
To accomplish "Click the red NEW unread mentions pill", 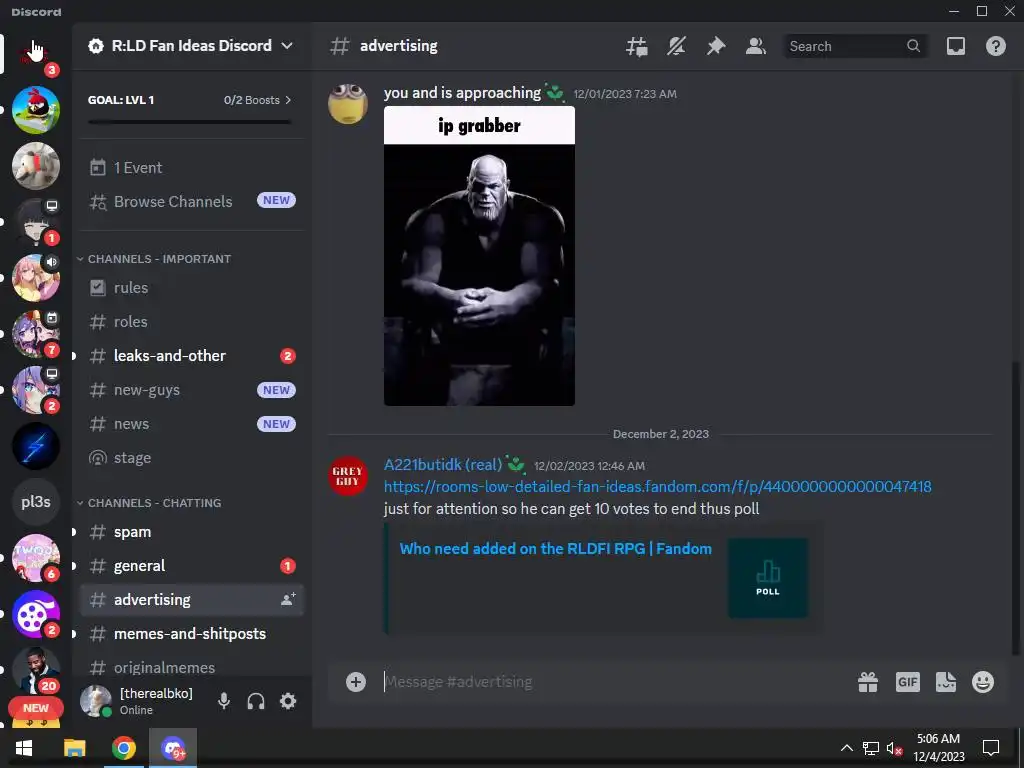I will tap(35, 708).
